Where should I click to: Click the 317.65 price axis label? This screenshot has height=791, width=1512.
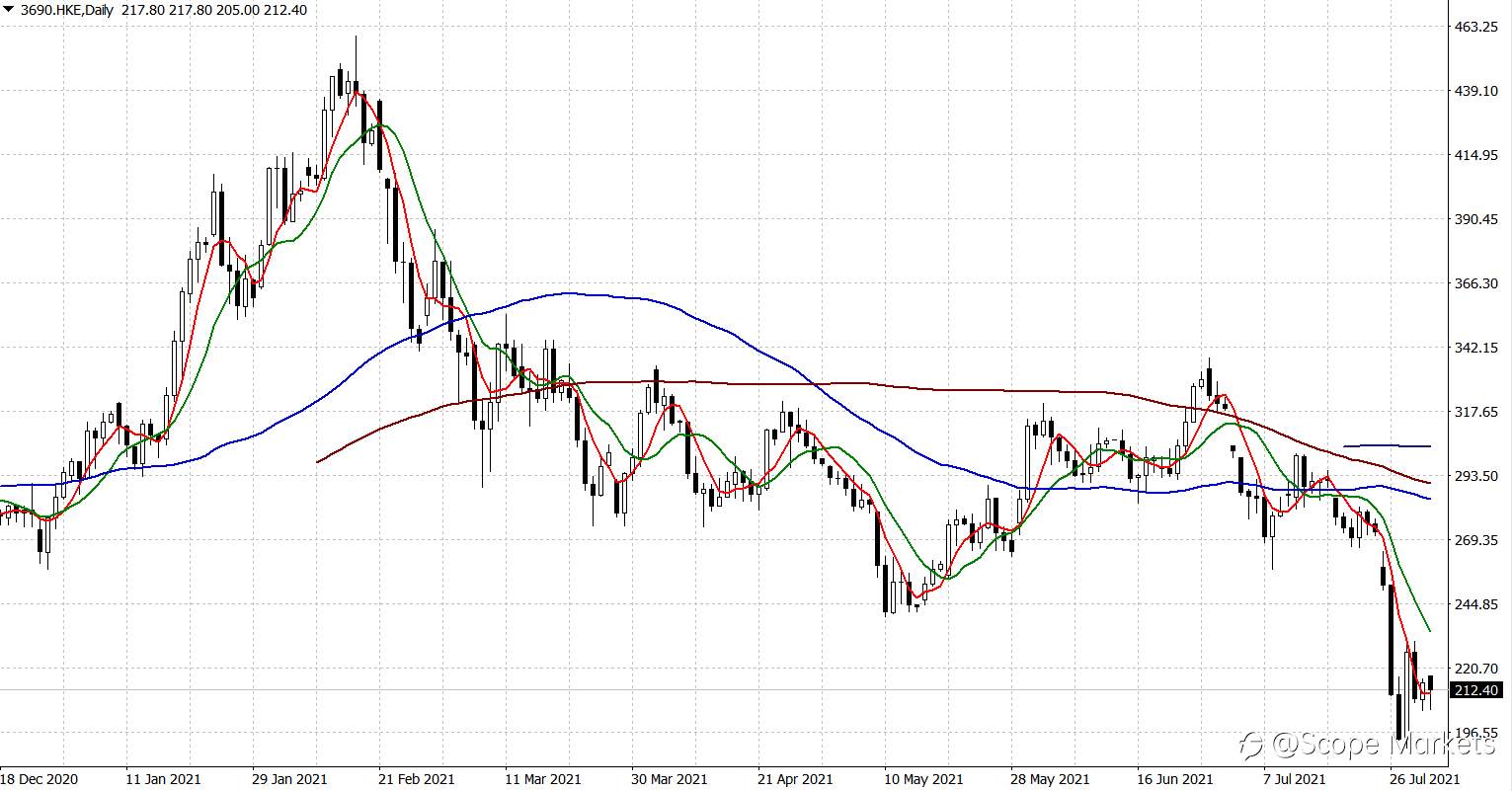(x=1477, y=412)
